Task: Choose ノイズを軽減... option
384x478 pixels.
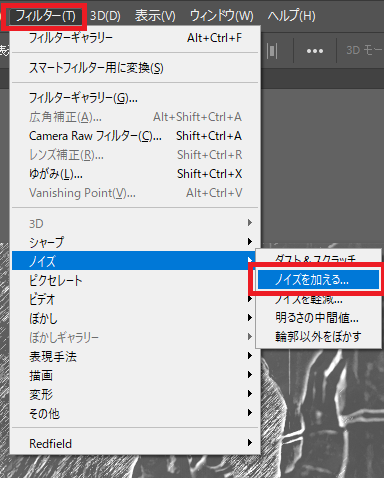Action: click(x=319, y=299)
